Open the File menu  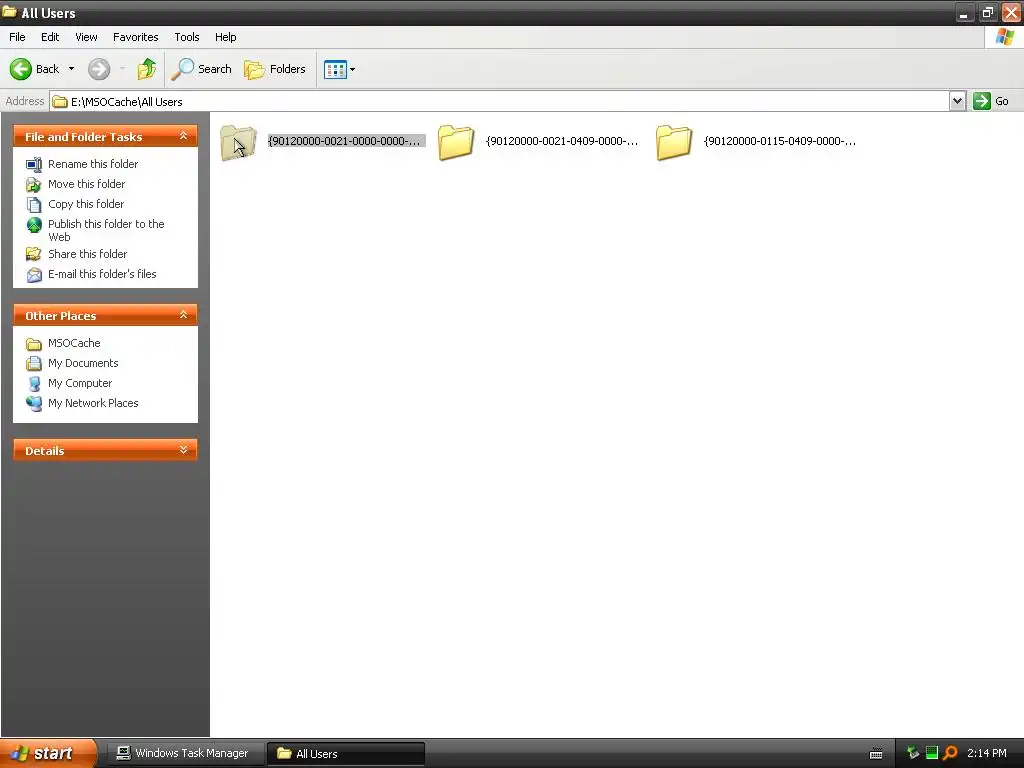[x=17, y=37]
